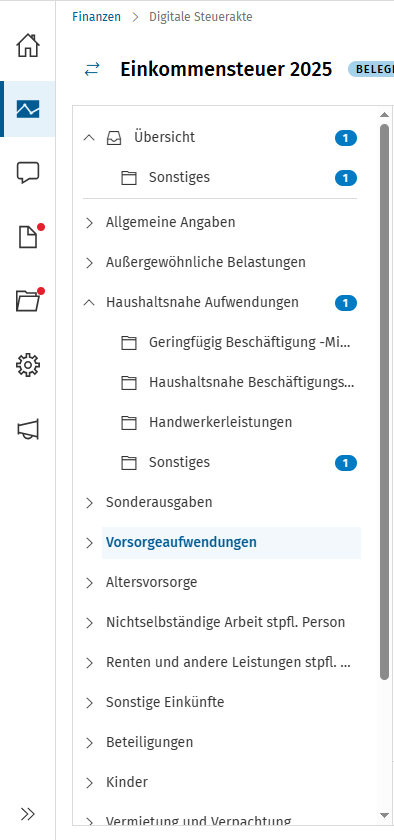
Task: Select the finance chart sidebar icon
Action: (28, 109)
